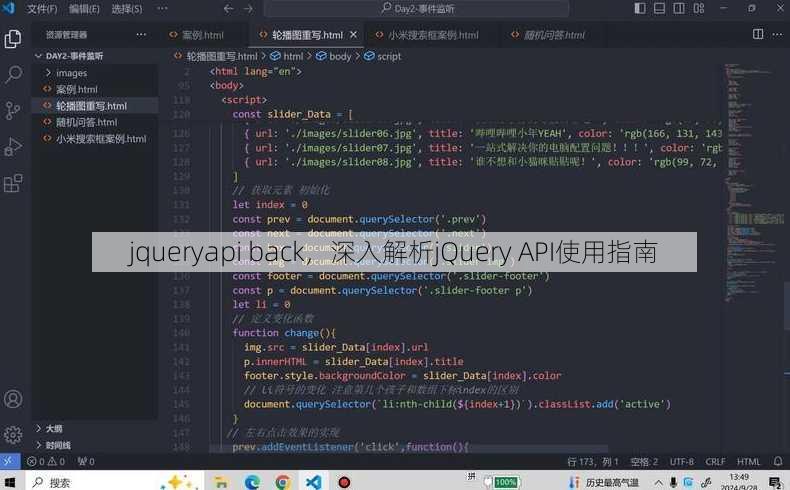Launch Google Chrome from taskbar

[x=283, y=482]
